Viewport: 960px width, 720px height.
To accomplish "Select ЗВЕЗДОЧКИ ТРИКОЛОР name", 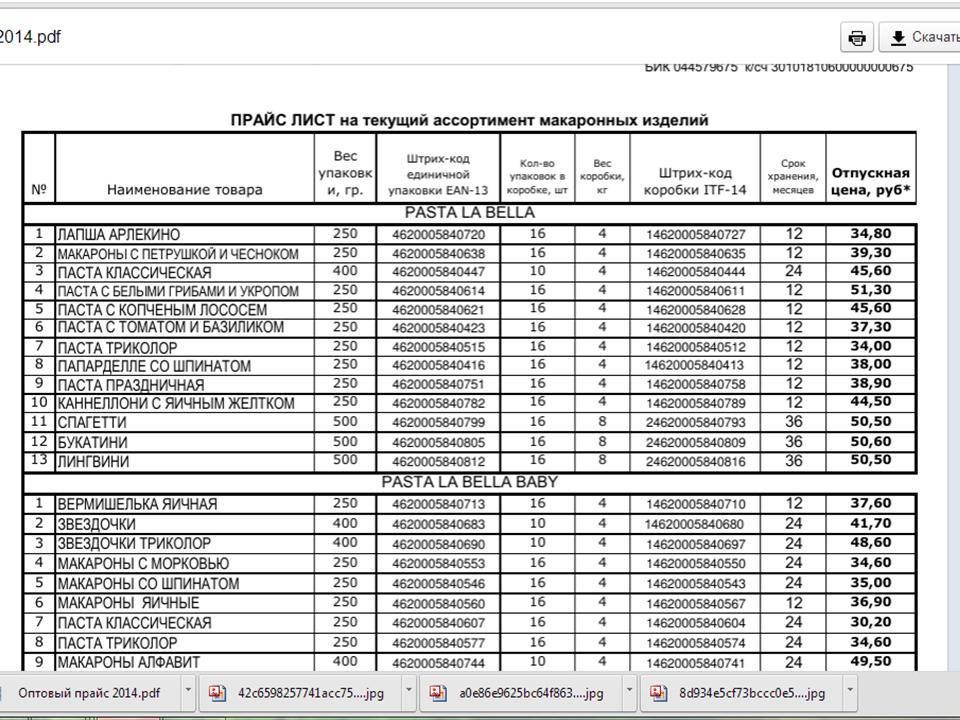I will [134, 544].
